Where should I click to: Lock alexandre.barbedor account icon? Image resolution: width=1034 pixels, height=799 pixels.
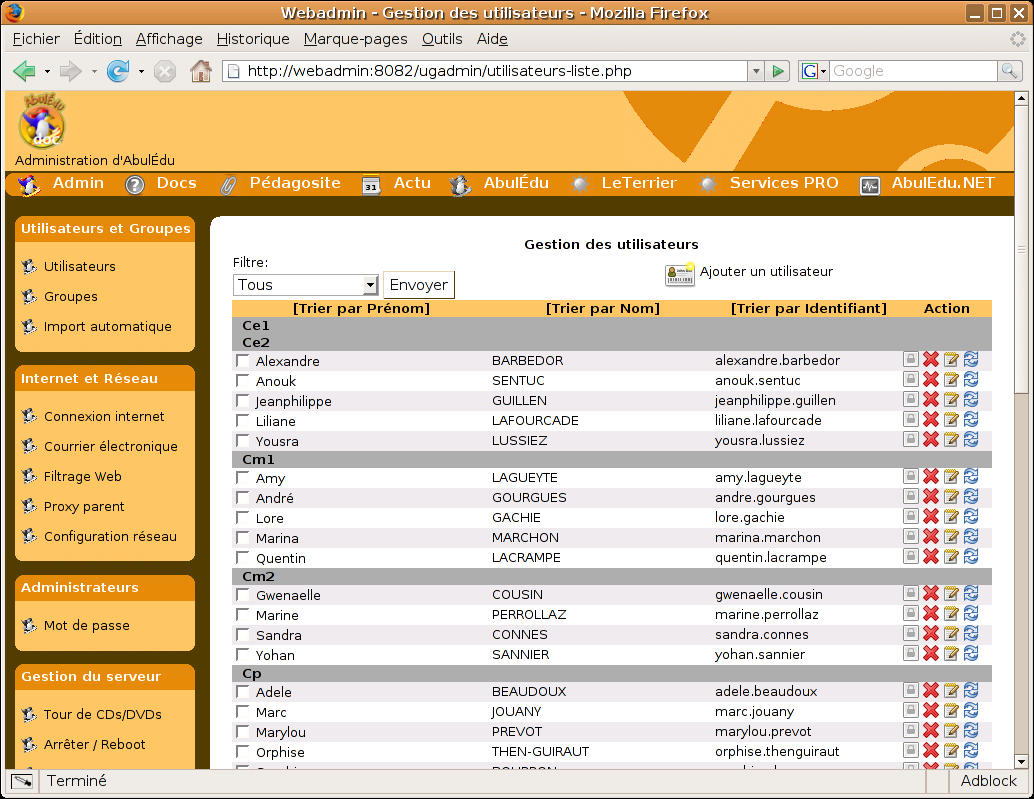tap(911, 359)
